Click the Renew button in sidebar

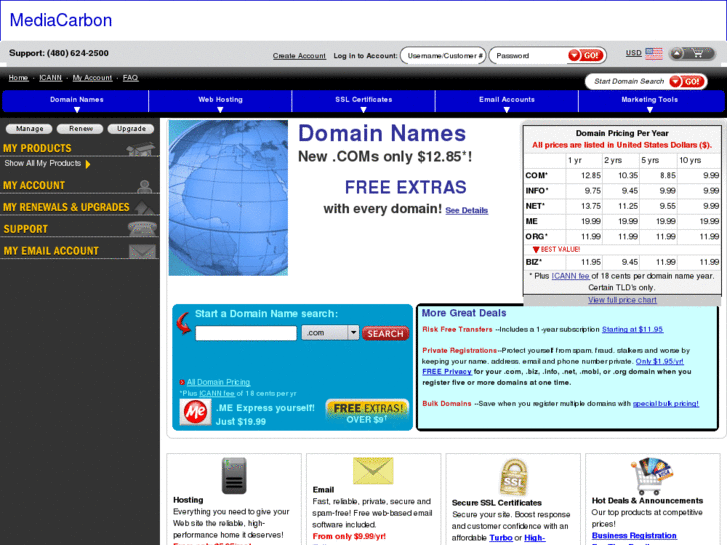81,129
